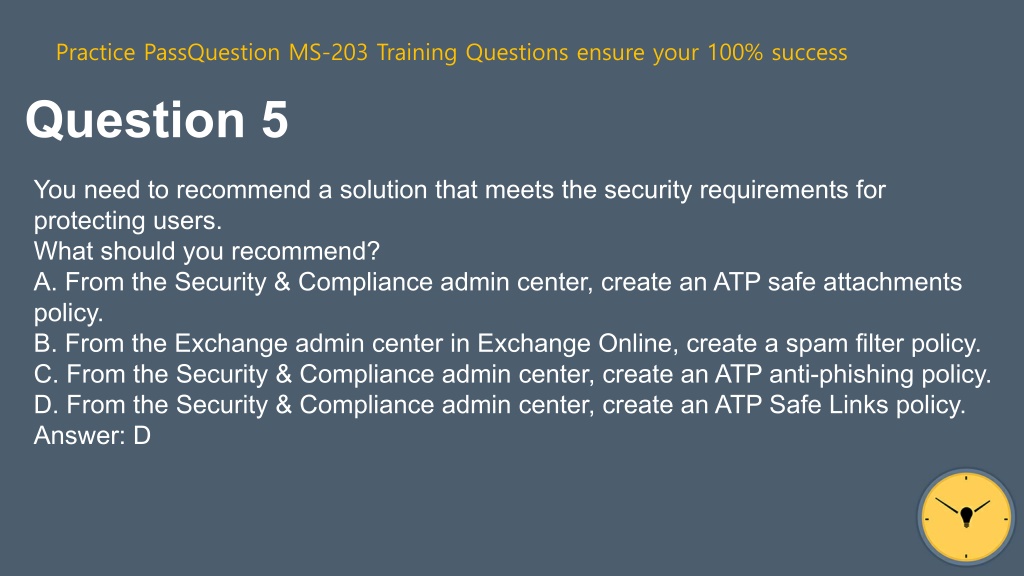Click 'MS-203' in the yellow header
Viewport: 1024px width, 576px height.
(328, 52)
